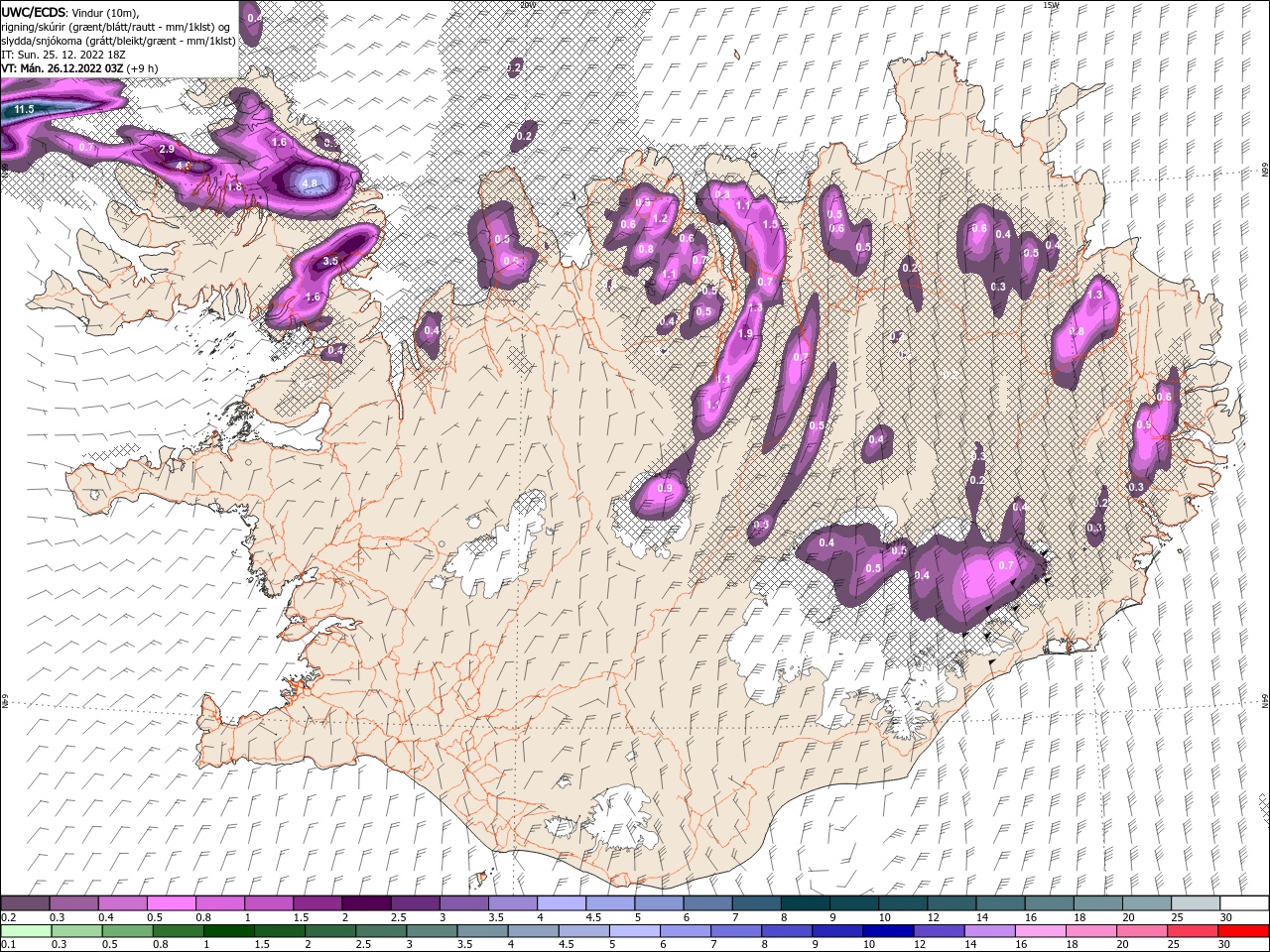The image size is (1270, 952).
Task: Click the 1.9 precipitation value on map
Action: 747,334
